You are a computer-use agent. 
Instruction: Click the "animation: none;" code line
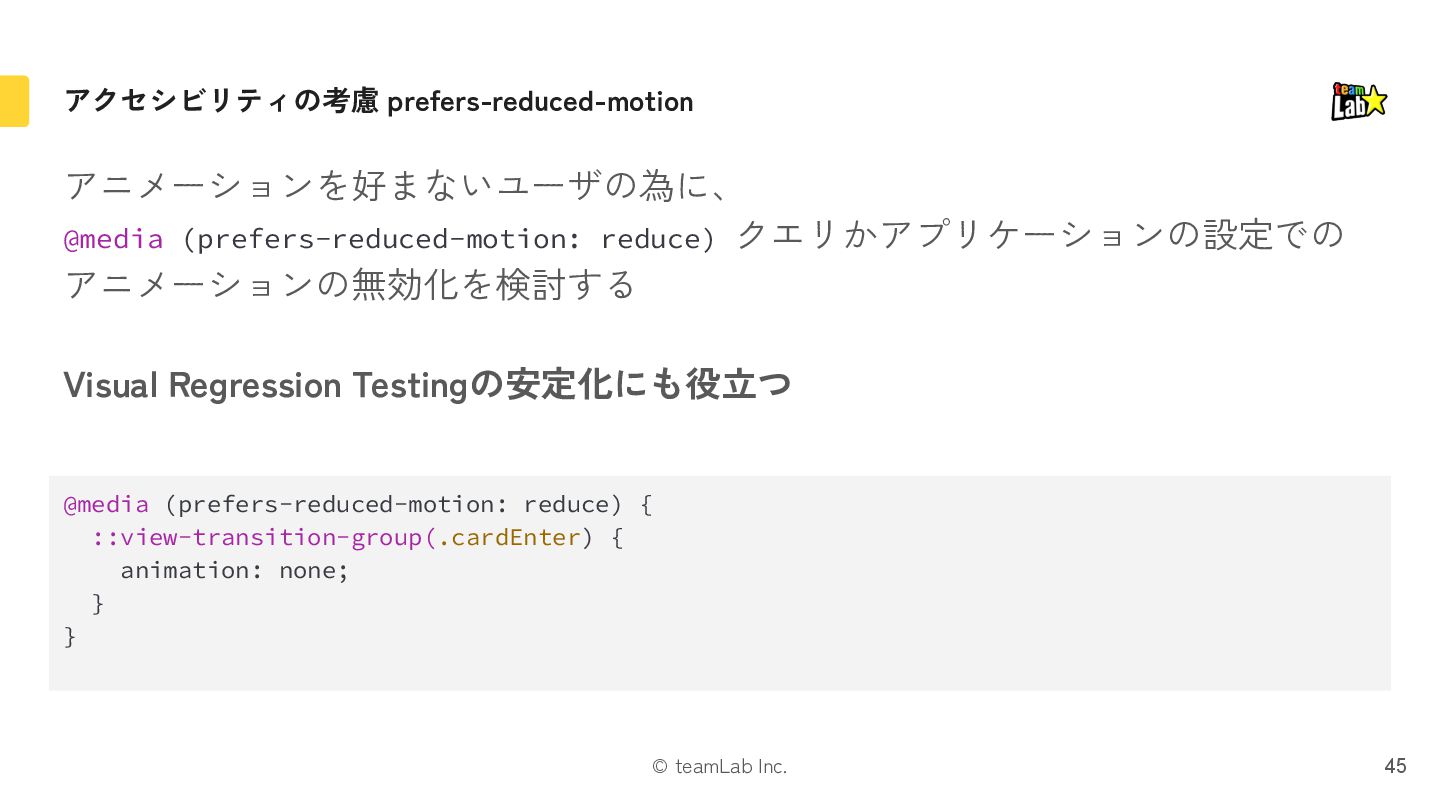[235, 570]
